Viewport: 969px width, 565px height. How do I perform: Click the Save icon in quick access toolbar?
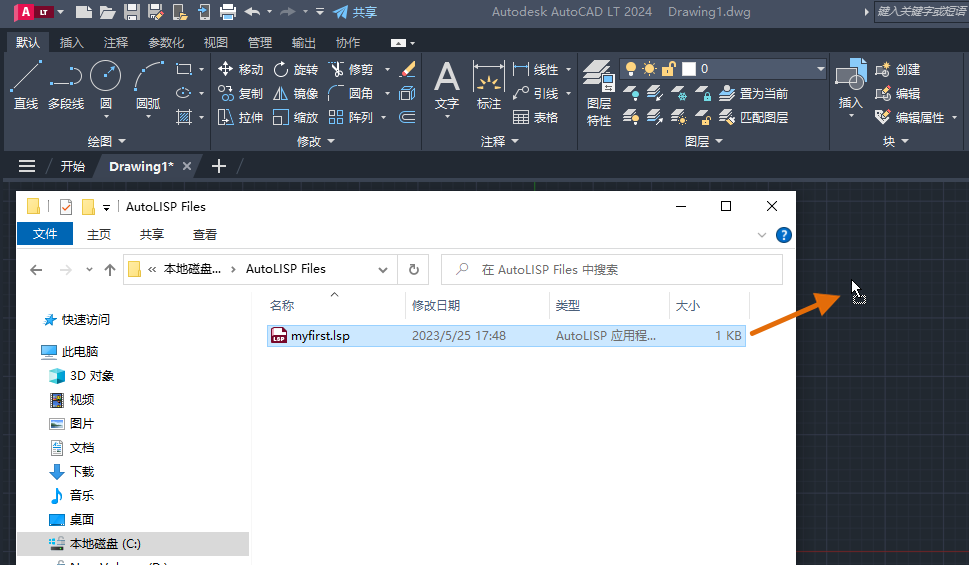coord(132,12)
